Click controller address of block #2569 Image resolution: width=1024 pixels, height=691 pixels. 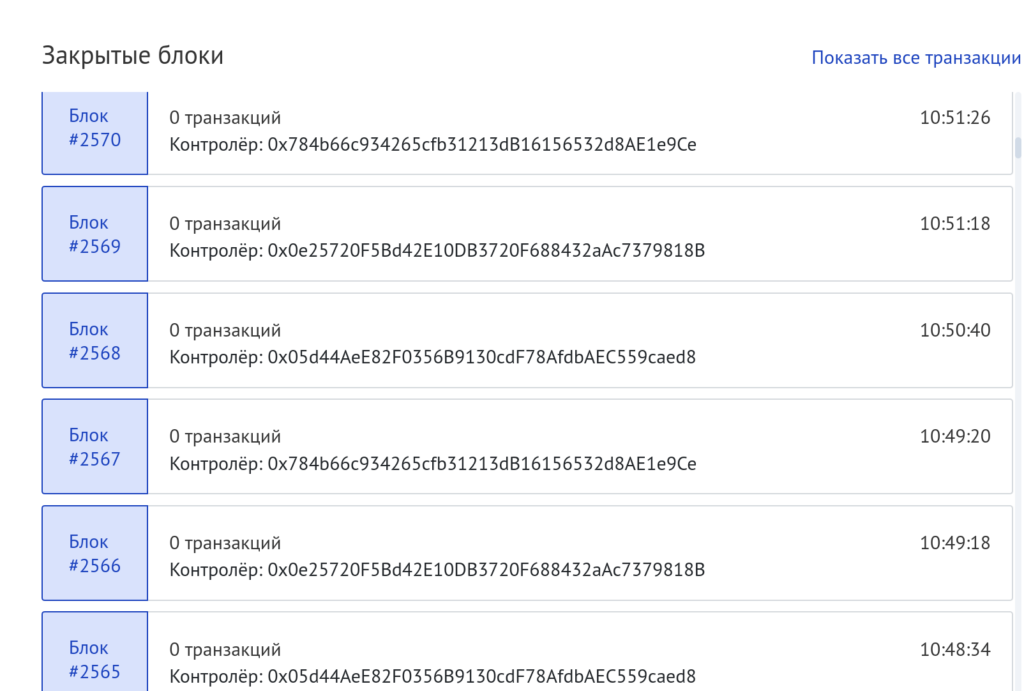tap(486, 250)
